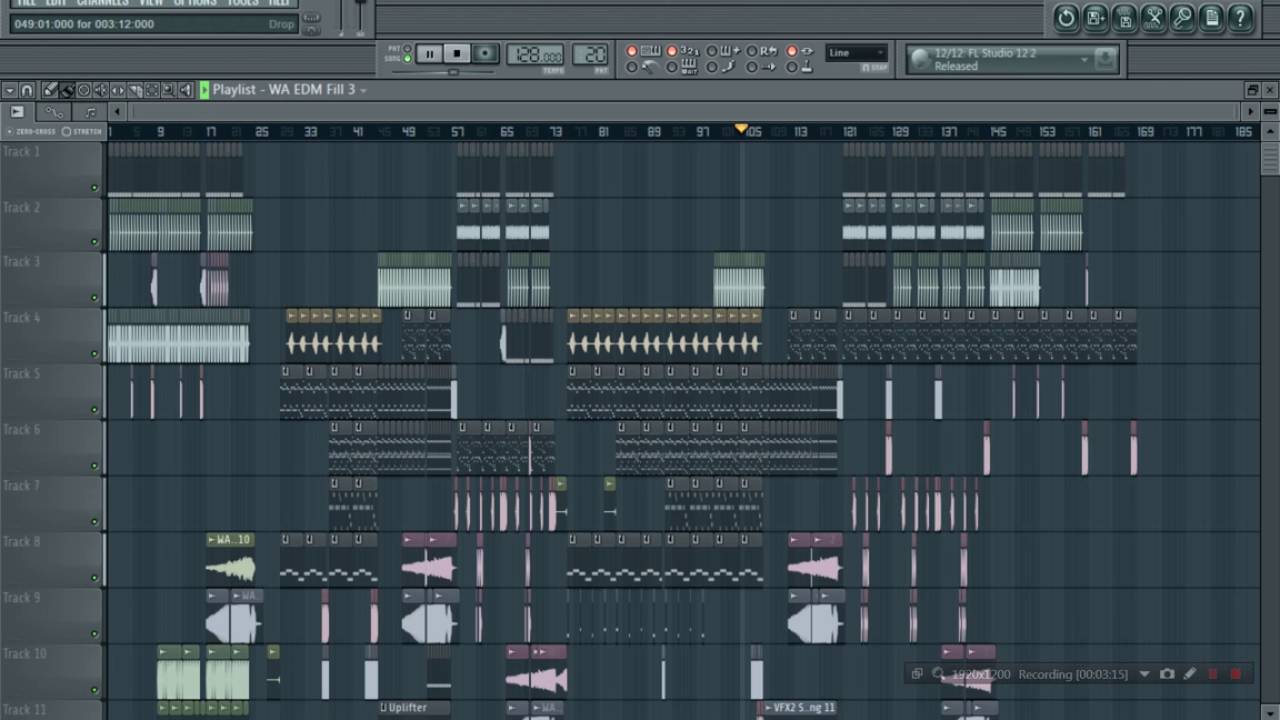Click the 128.000 tempo display
The image size is (1280, 720).
click(x=534, y=54)
